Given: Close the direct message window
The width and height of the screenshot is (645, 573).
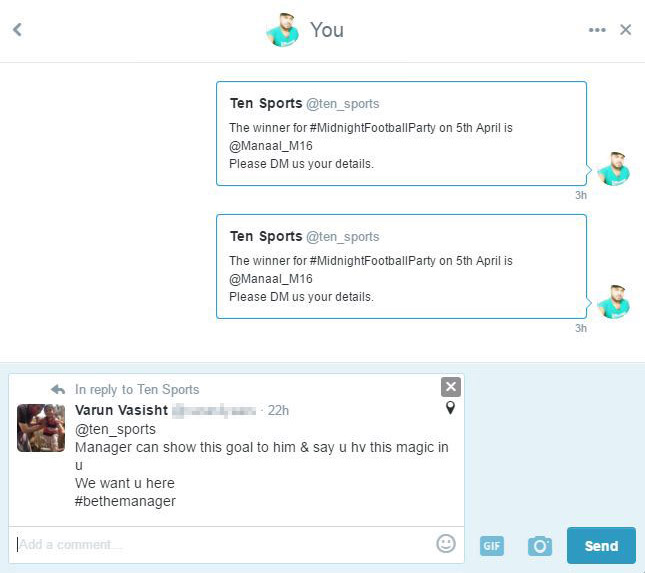Looking at the screenshot, I should (x=626, y=30).
